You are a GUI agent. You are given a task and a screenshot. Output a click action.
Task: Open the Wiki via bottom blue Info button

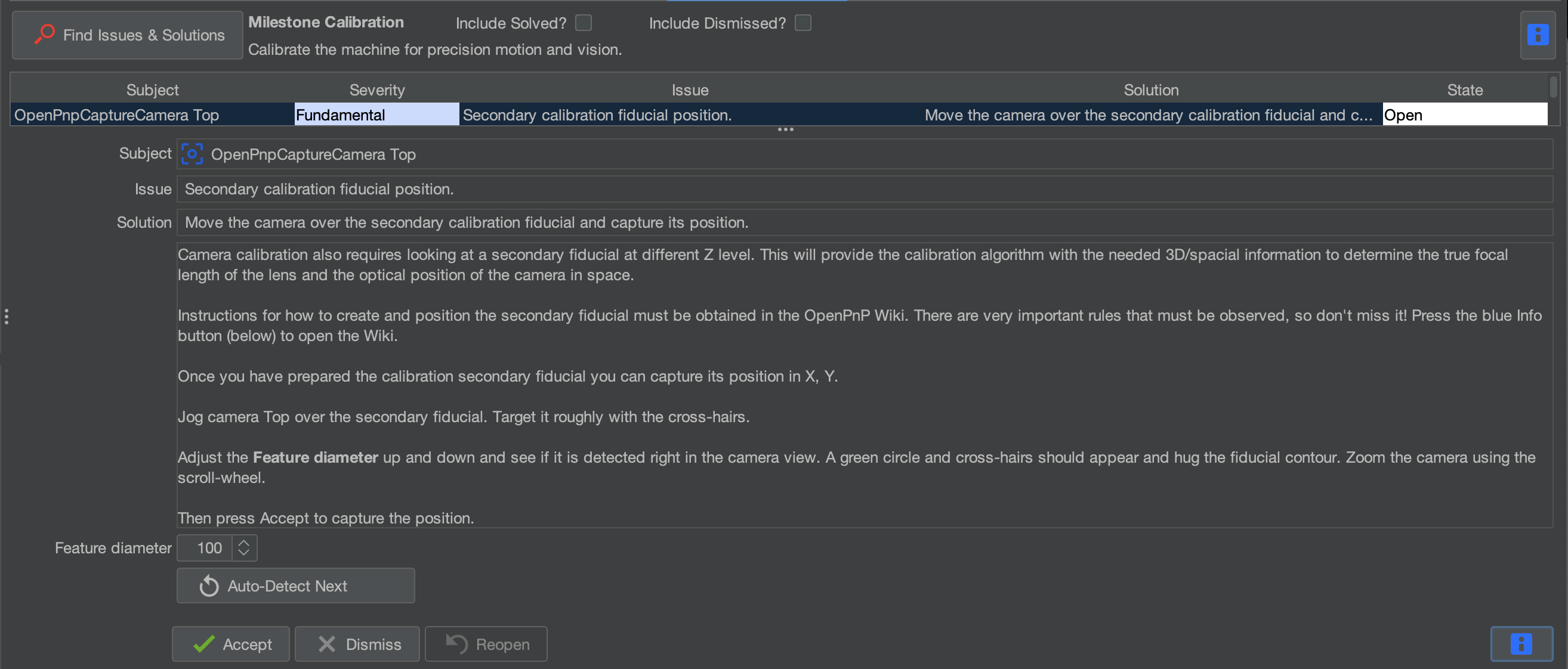1521,643
